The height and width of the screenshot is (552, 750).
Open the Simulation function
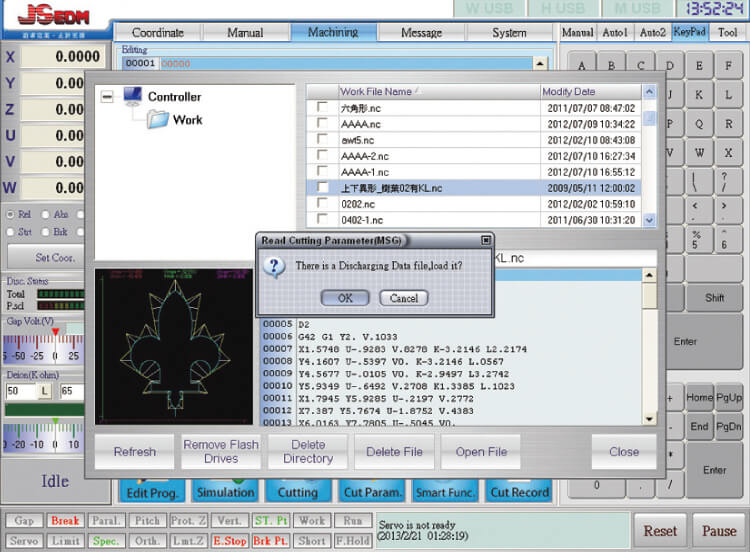pos(225,491)
